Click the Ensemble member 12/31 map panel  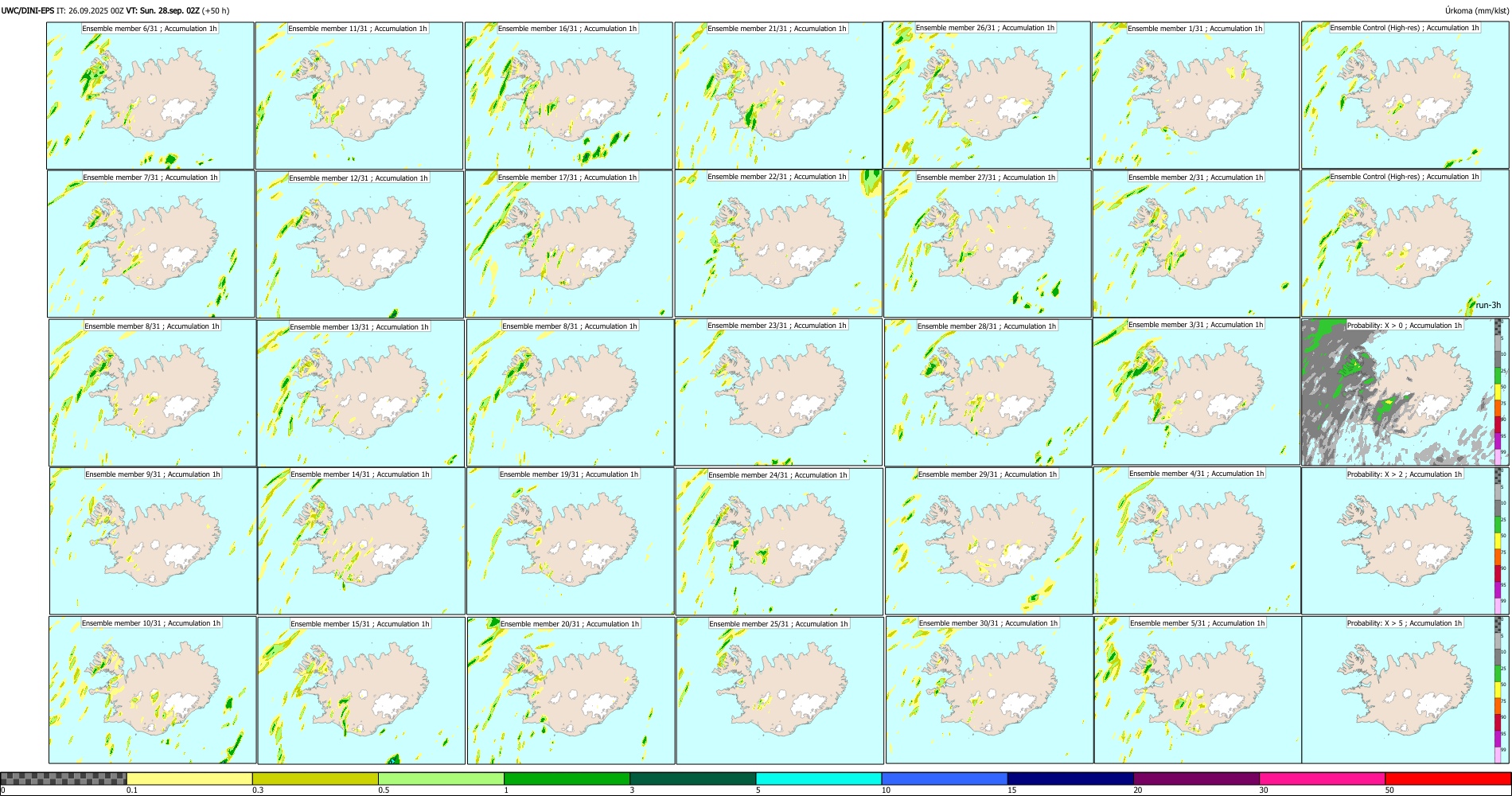360,244
